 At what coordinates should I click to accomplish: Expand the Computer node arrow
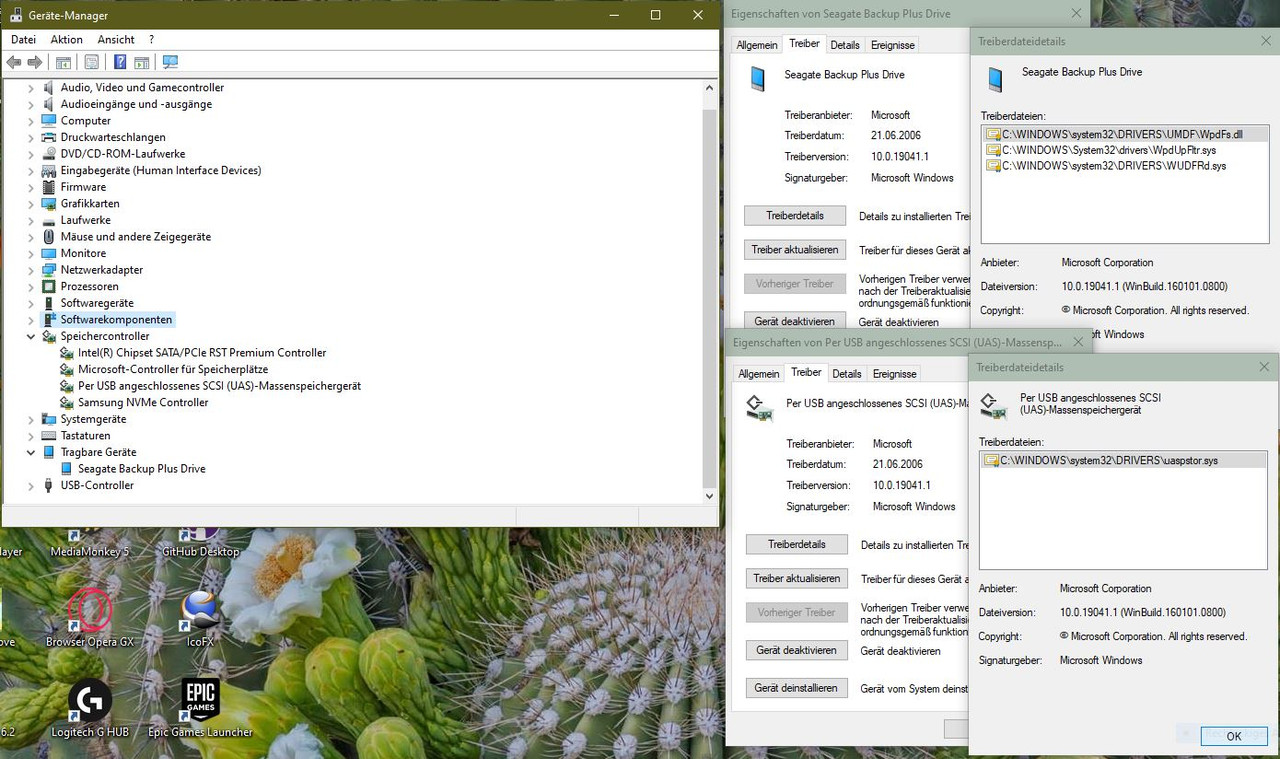pyautogui.click(x=30, y=120)
